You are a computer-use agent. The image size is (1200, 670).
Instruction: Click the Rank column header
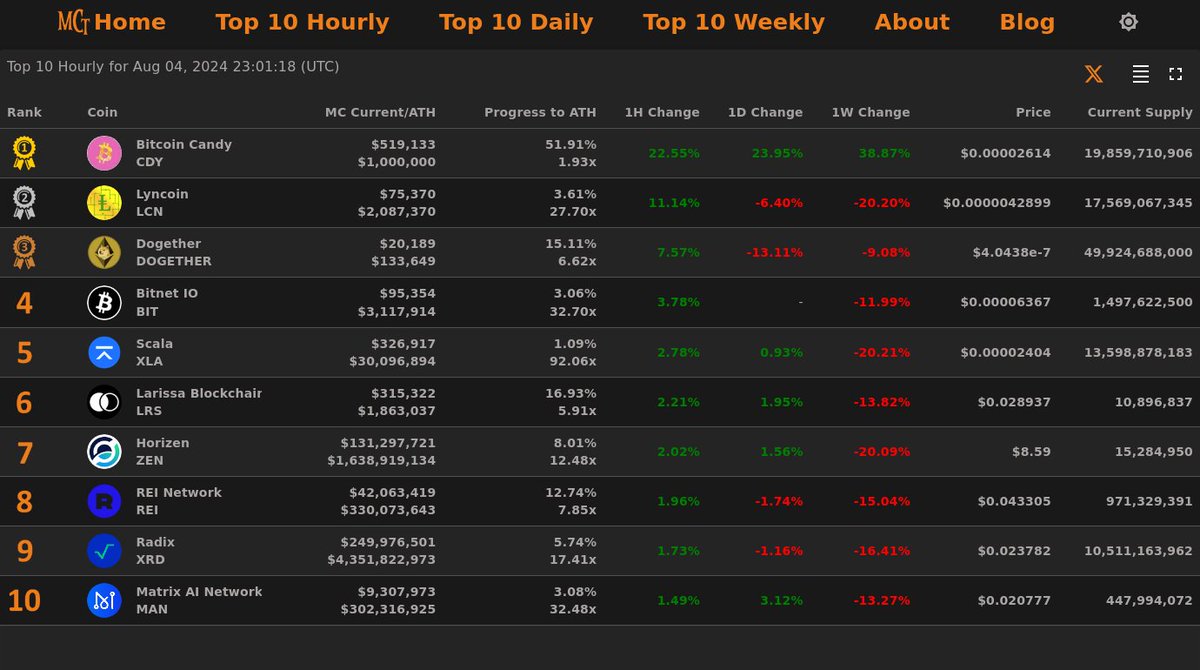pos(24,112)
